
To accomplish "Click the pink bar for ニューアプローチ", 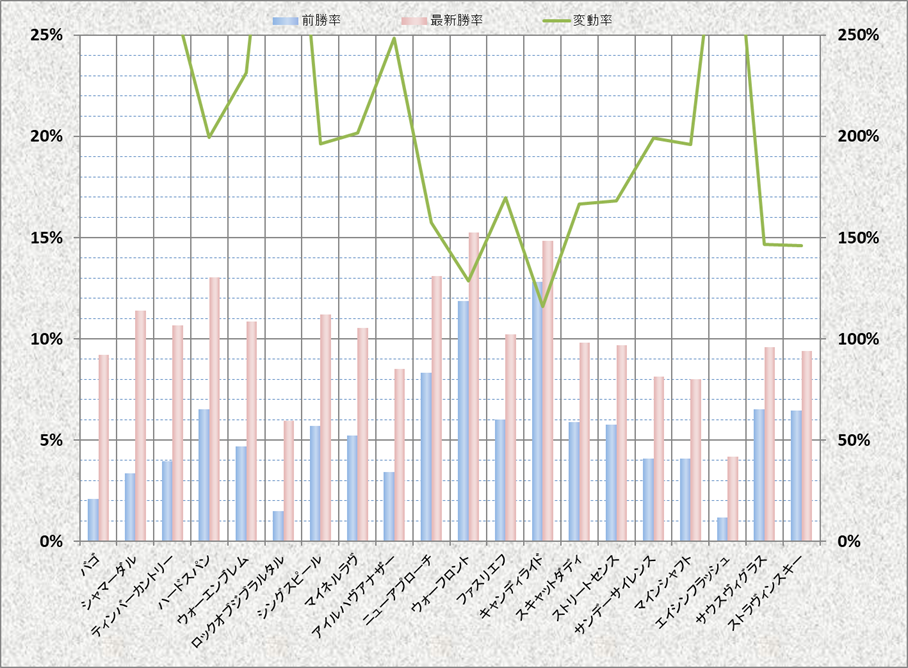I will click(437, 408).
